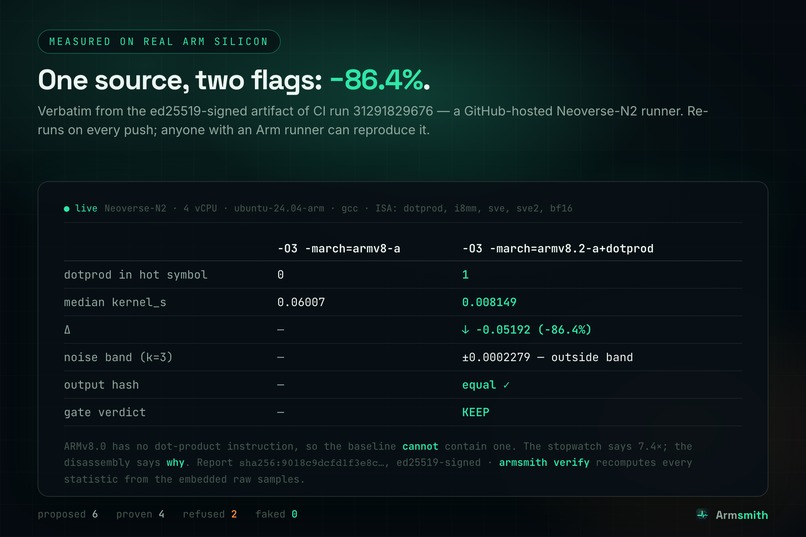The width and height of the screenshot is (806, 537).
Task: Click the '1' value in dotprod row
Action: click(x=465, y=275)
